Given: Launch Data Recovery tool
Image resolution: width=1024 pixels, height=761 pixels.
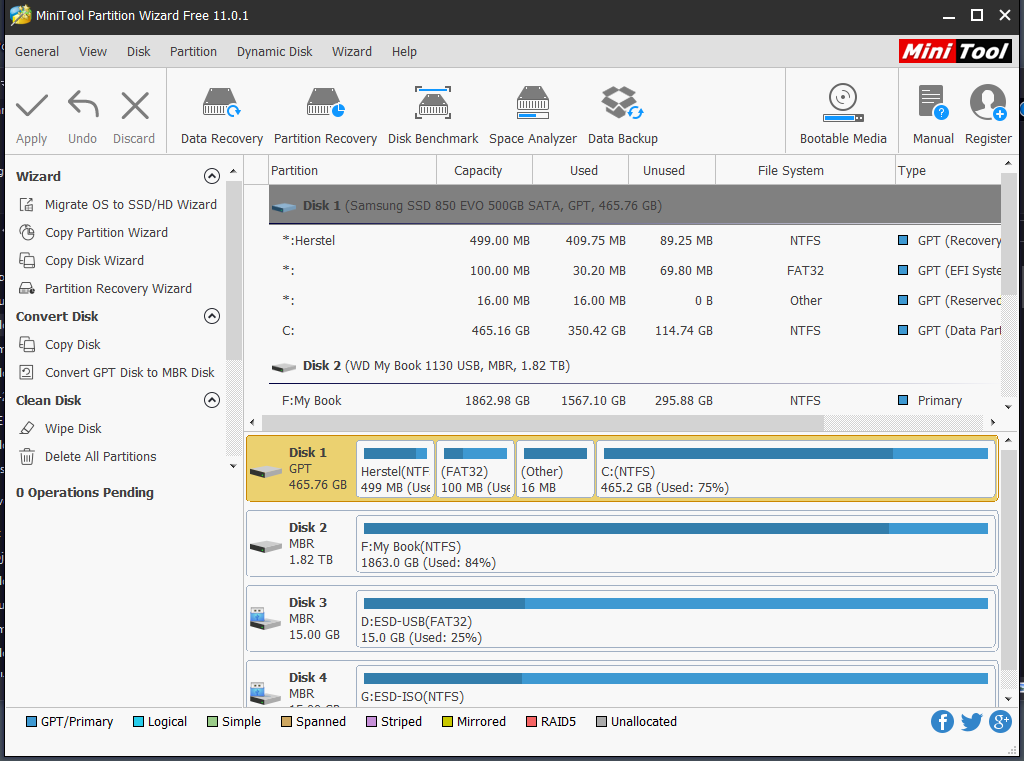Looking at the screenshot, I should 221,116.
